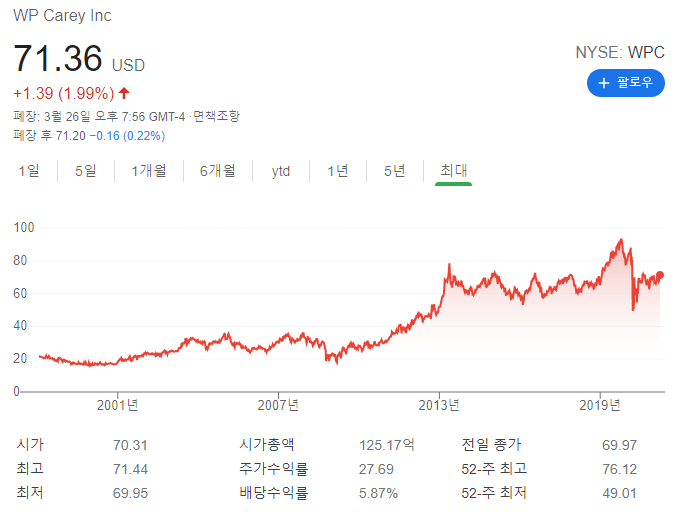Click the 배당수익률 label
681x516 pixels.
[274, 493]
